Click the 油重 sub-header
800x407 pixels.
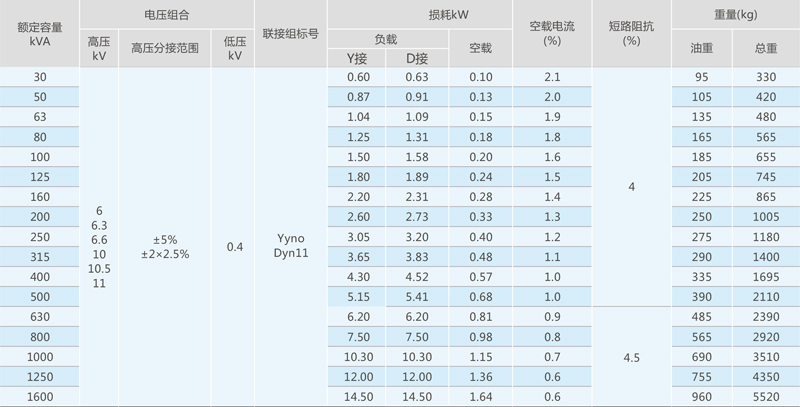[701, 48]
